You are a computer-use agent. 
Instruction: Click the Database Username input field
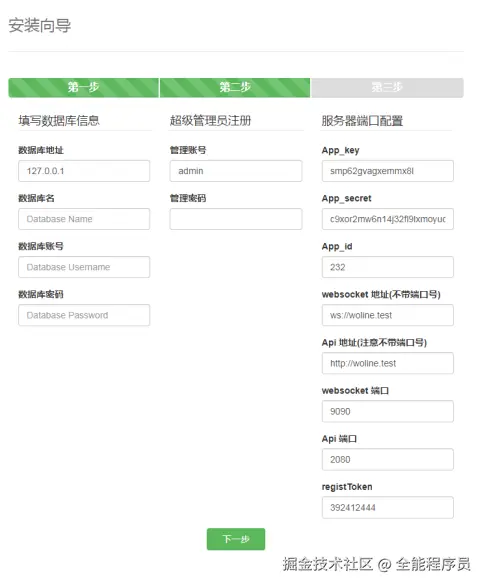coord(84,267)
